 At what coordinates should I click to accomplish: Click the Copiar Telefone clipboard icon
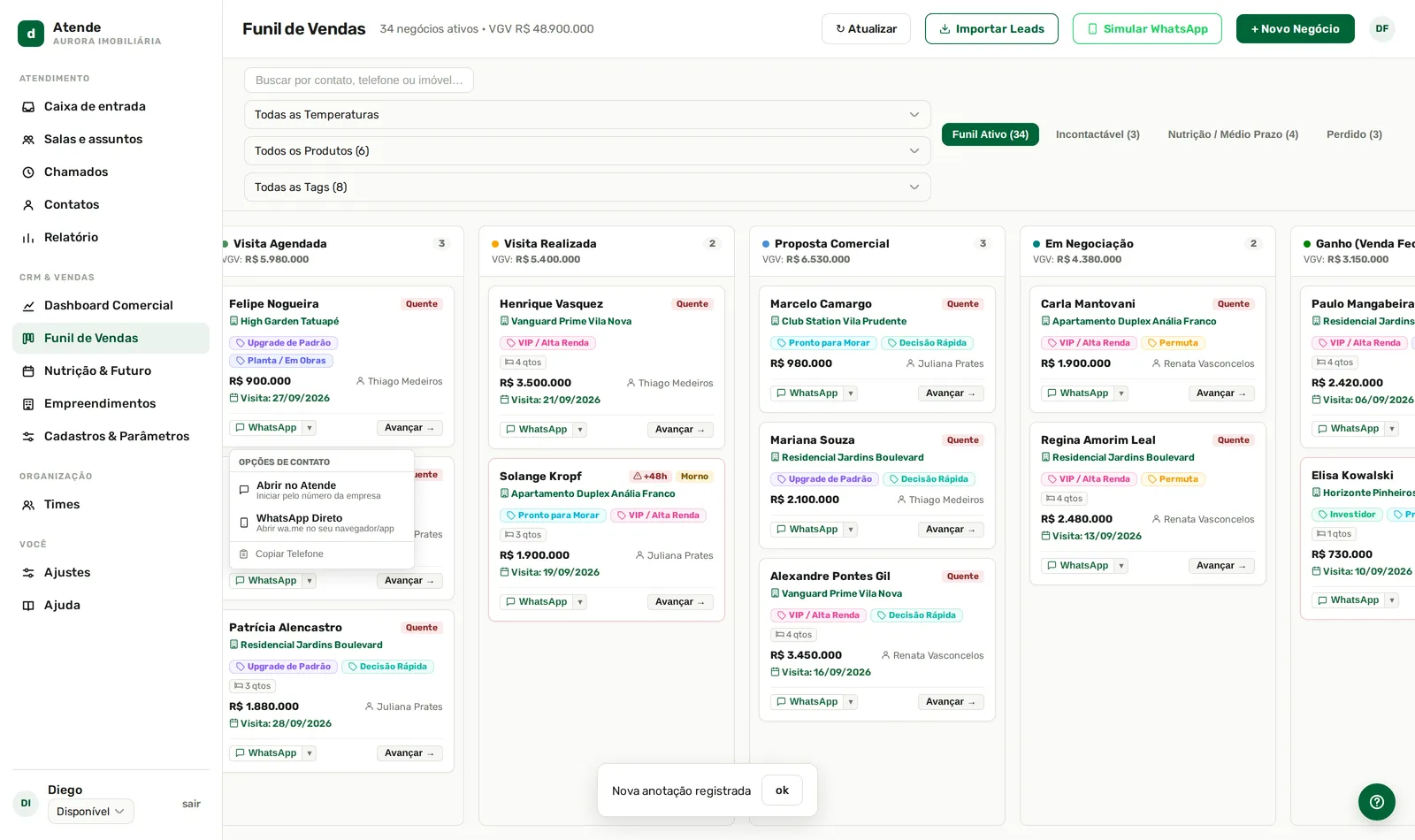[x=244, y=554]
